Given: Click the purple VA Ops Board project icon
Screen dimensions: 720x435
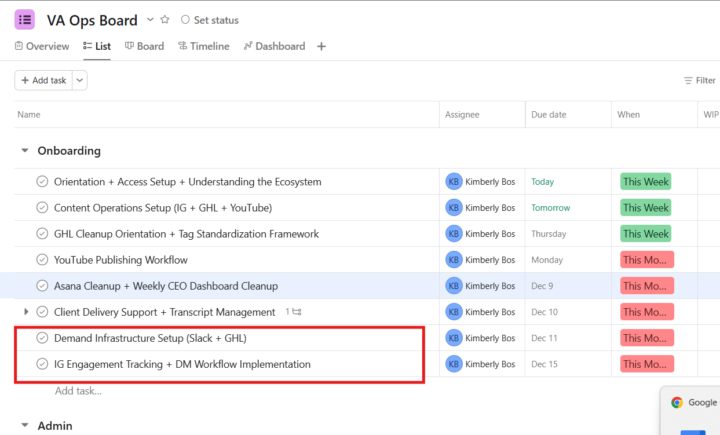Looking at the screenshot, I should [x=25, y=20].
